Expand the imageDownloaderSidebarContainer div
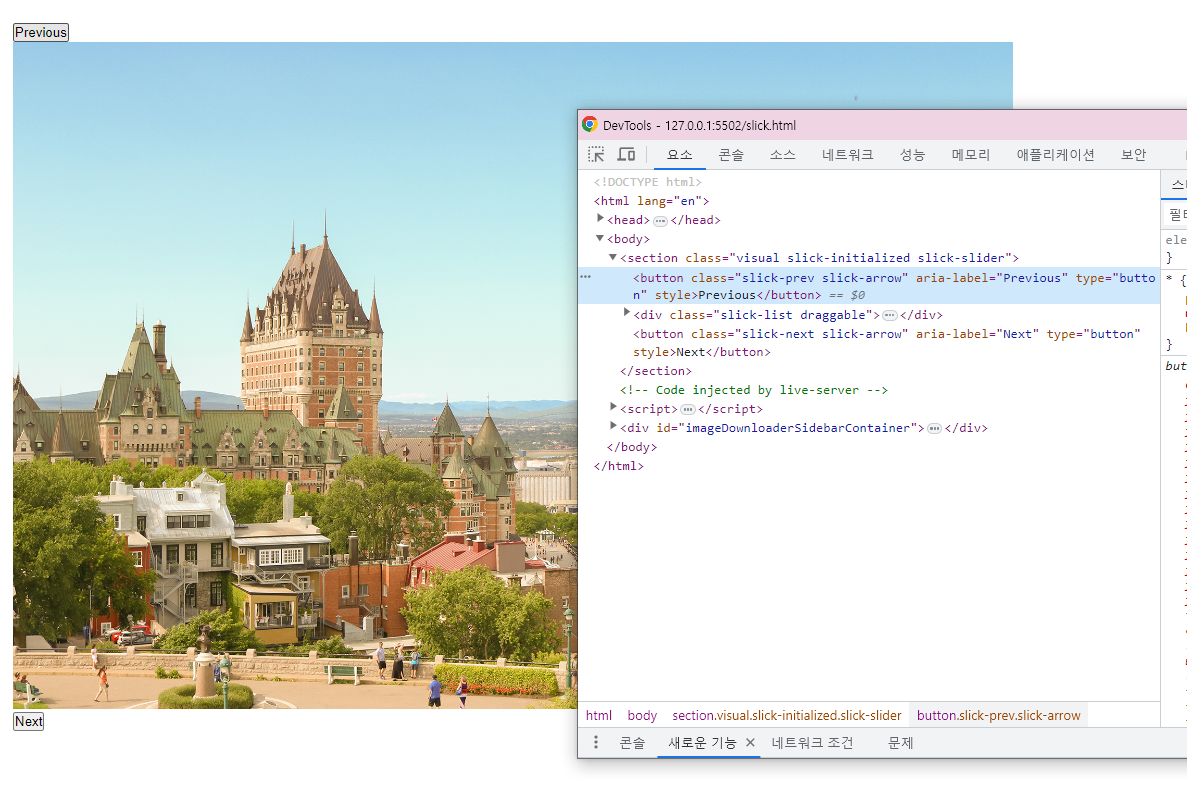Screen dimensions: 1187x789 tap(613, 427)
